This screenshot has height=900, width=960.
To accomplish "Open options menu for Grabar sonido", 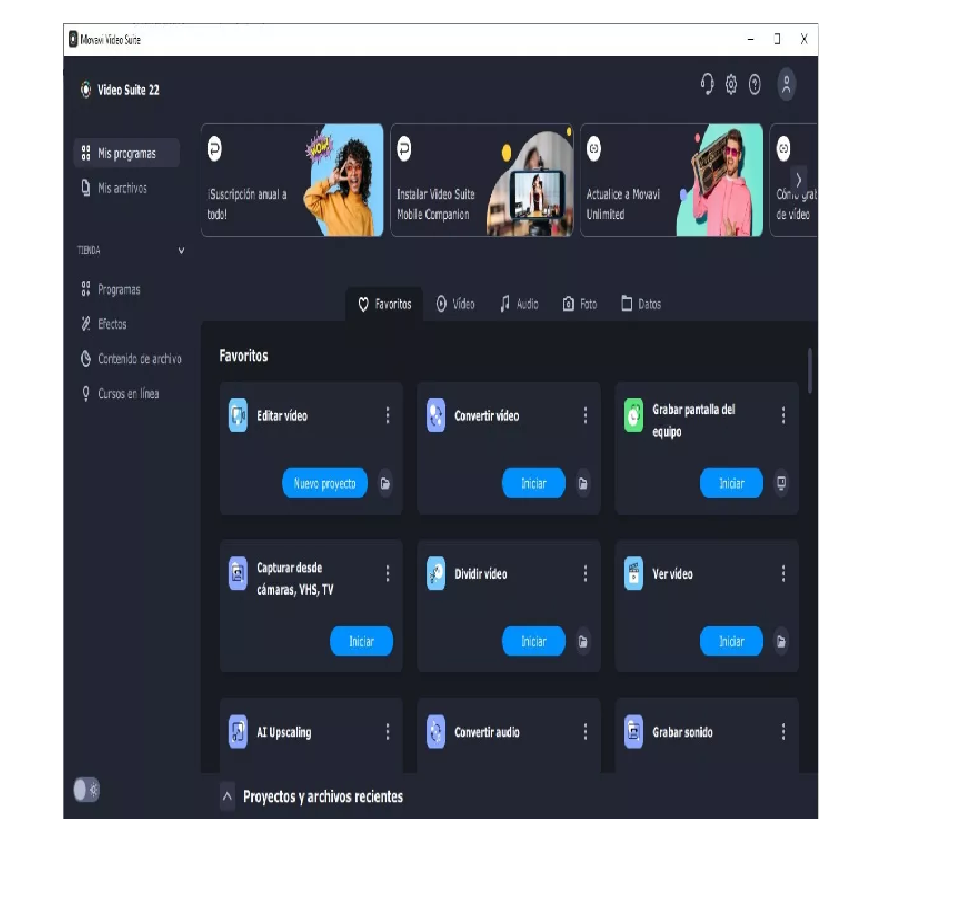I will pos(783,731).
